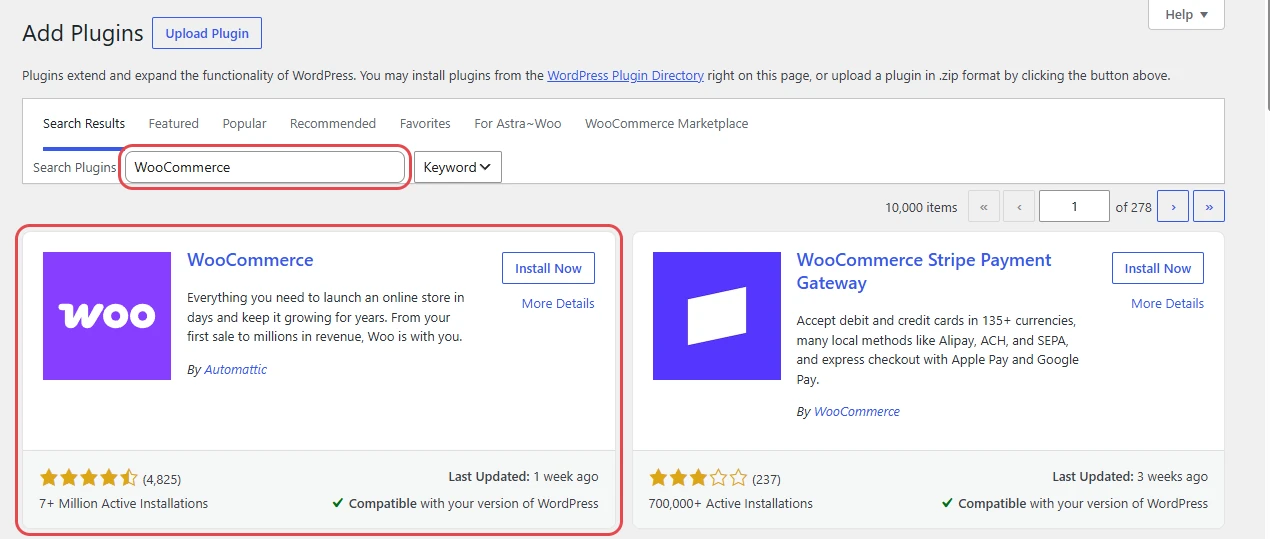Open the Featured plugins tab
The image size is (1270, 539).
point(174,124)
